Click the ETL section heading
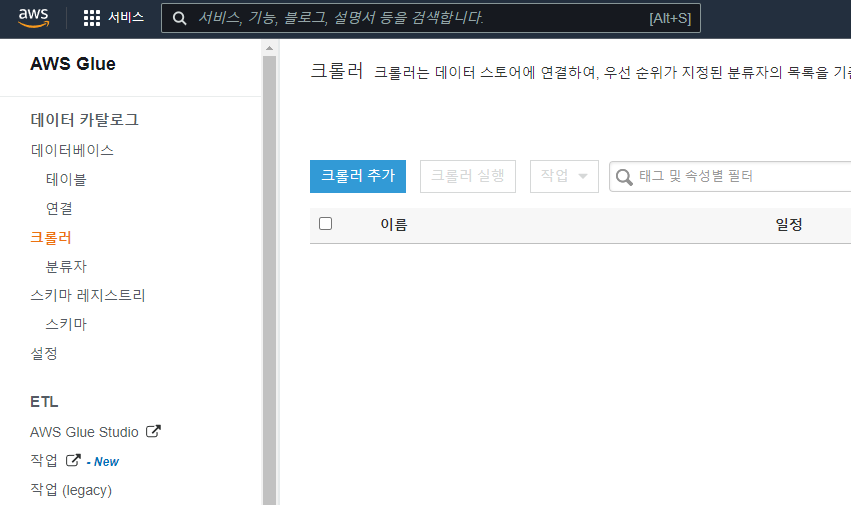851x505 pixels. 44,402
